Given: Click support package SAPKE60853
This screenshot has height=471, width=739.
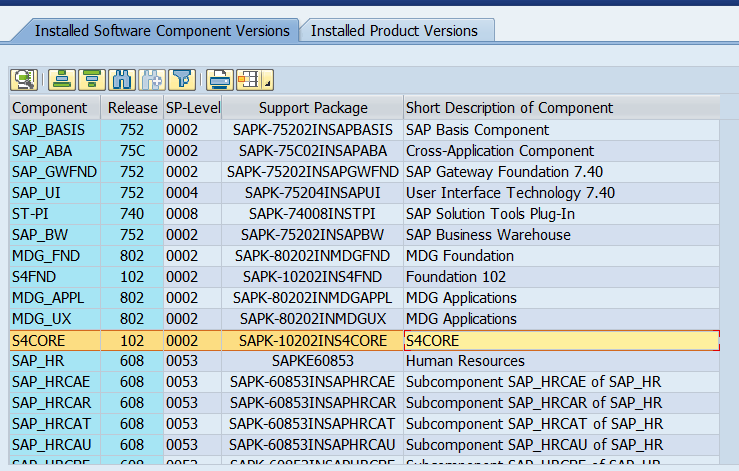Looking at the screenshot, I should click(312, 361).
